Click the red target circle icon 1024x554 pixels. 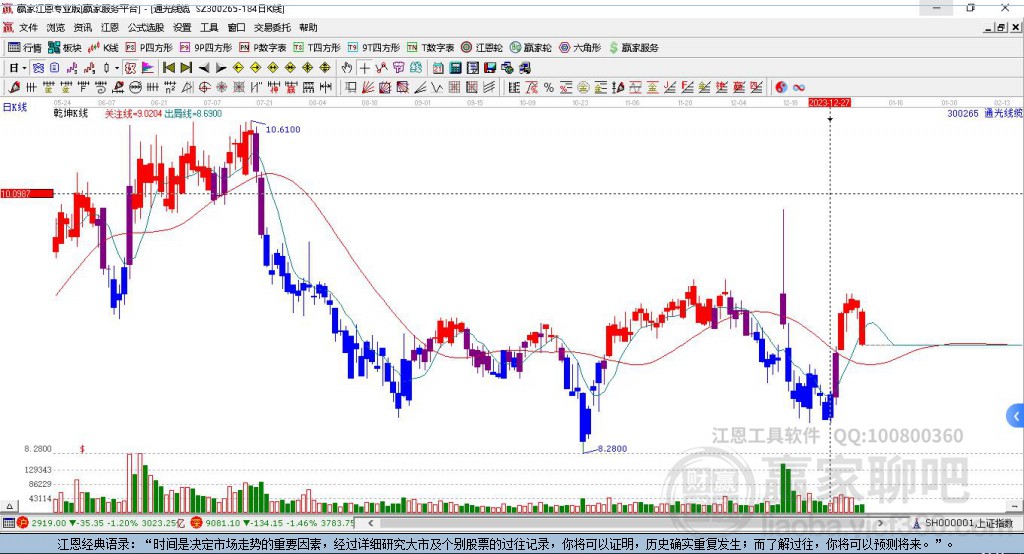[x=204, y=87]
